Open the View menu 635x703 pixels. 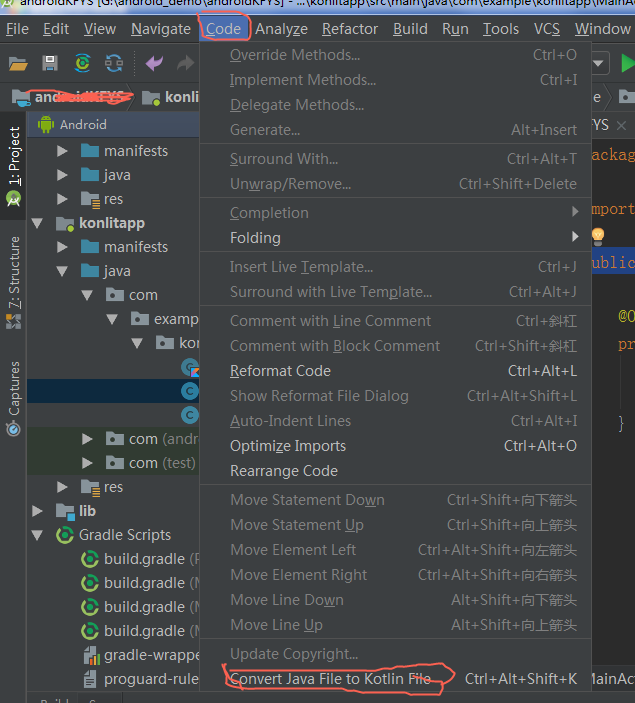tap(100, 29)
